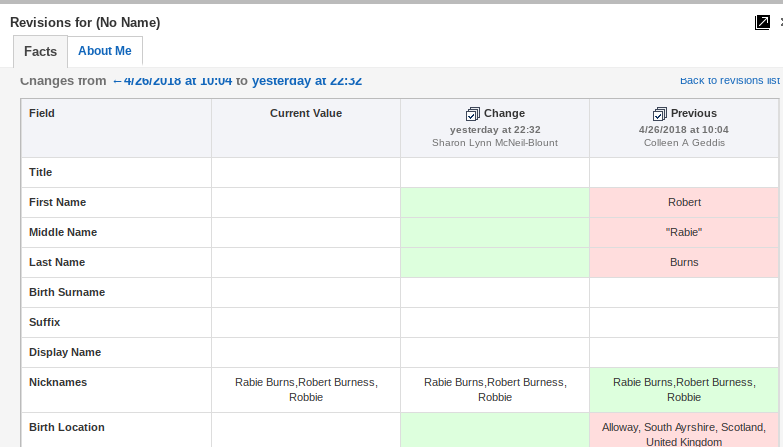
Task: Click author Colleen A Geddis
Action: point(684,143)
